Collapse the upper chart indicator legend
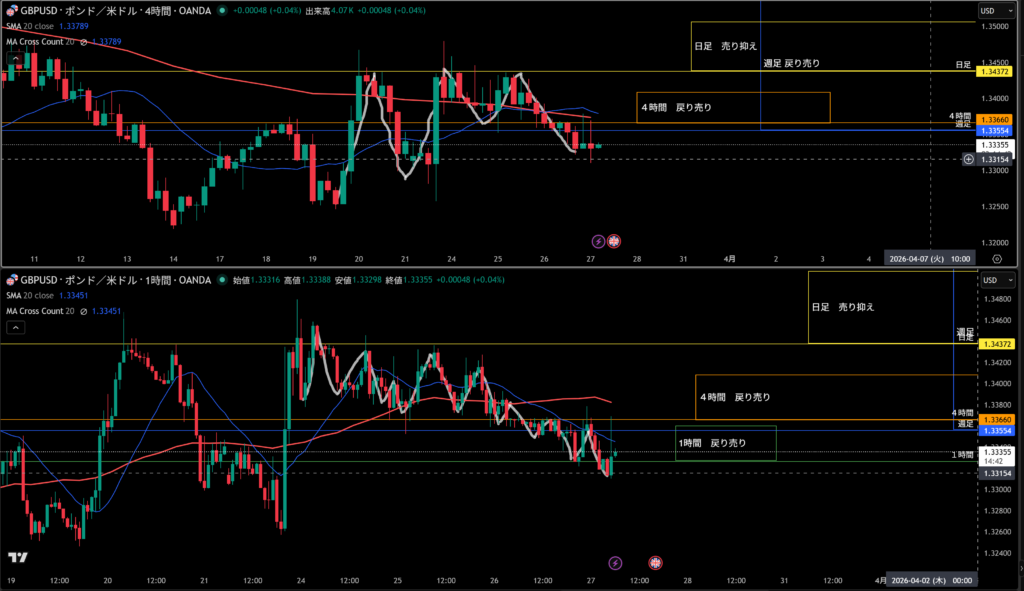The height and width of the screenshot is (591, 1024). pyautogui.click(x=15, y=58)
